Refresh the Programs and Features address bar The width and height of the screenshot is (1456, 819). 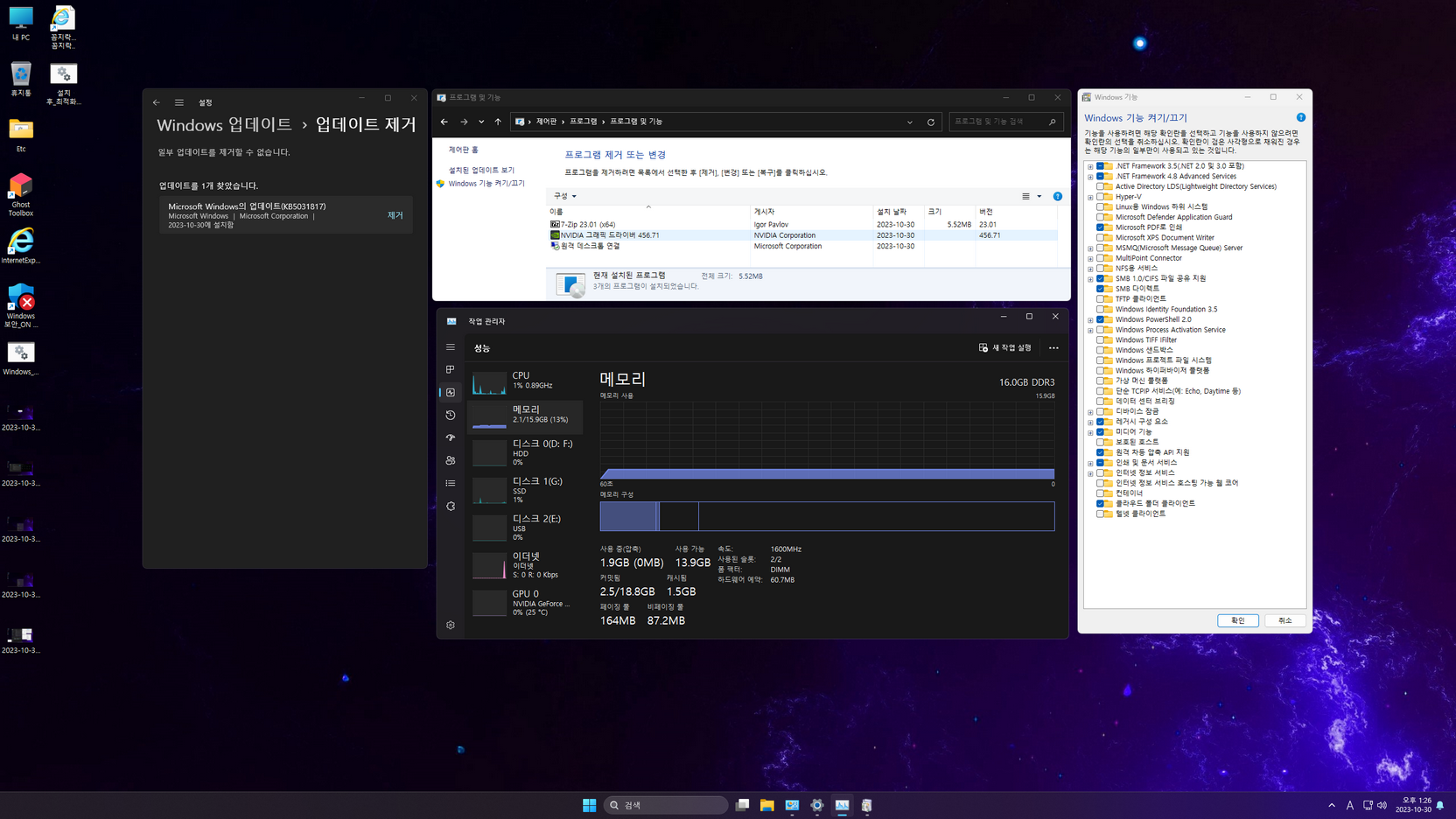coord(931,122)
